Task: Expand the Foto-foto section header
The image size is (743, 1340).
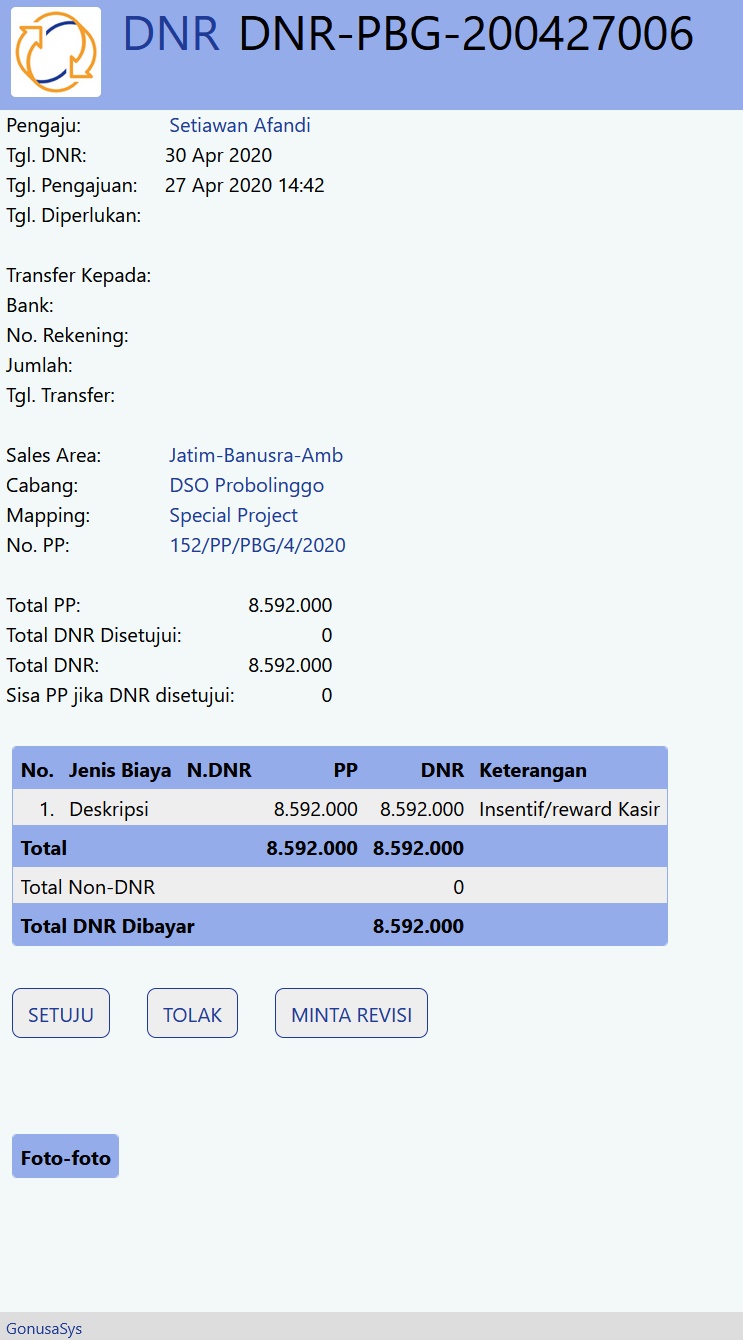Action: [x=66, y=1158]
